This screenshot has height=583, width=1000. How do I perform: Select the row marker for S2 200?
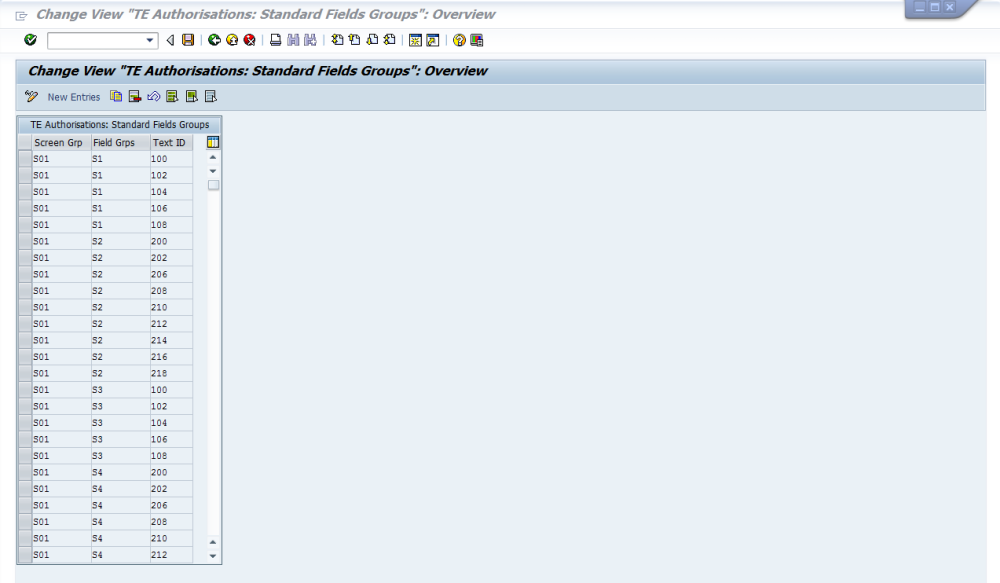(25, 241)
